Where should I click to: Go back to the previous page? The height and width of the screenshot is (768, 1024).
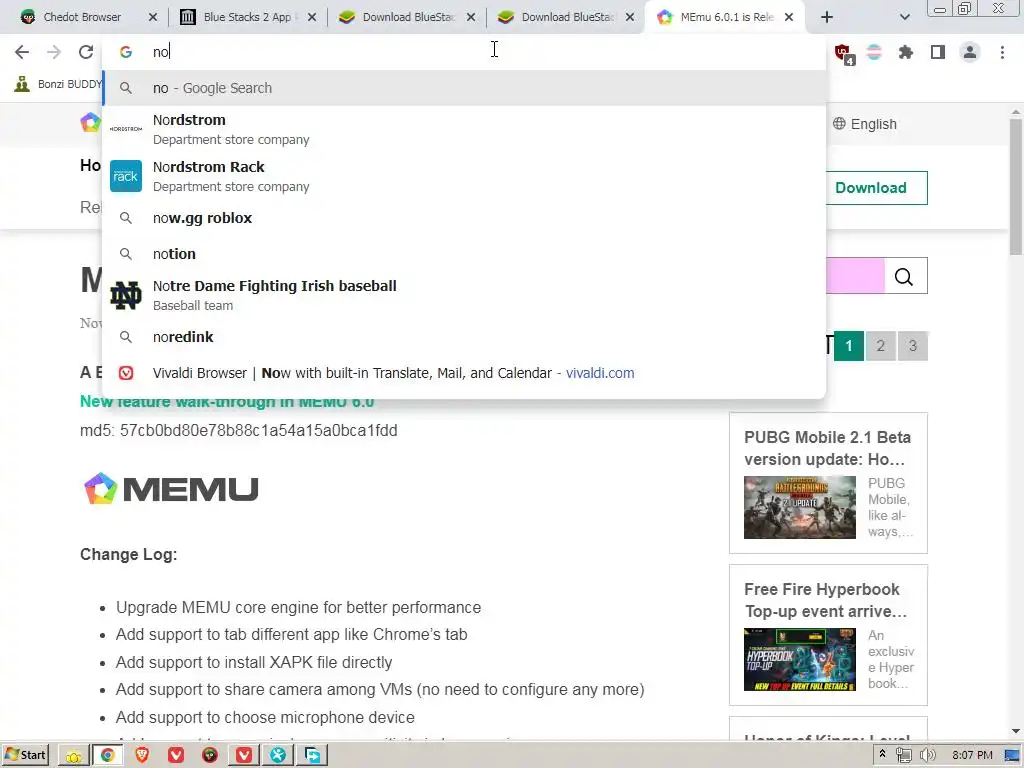click(22, 52)
